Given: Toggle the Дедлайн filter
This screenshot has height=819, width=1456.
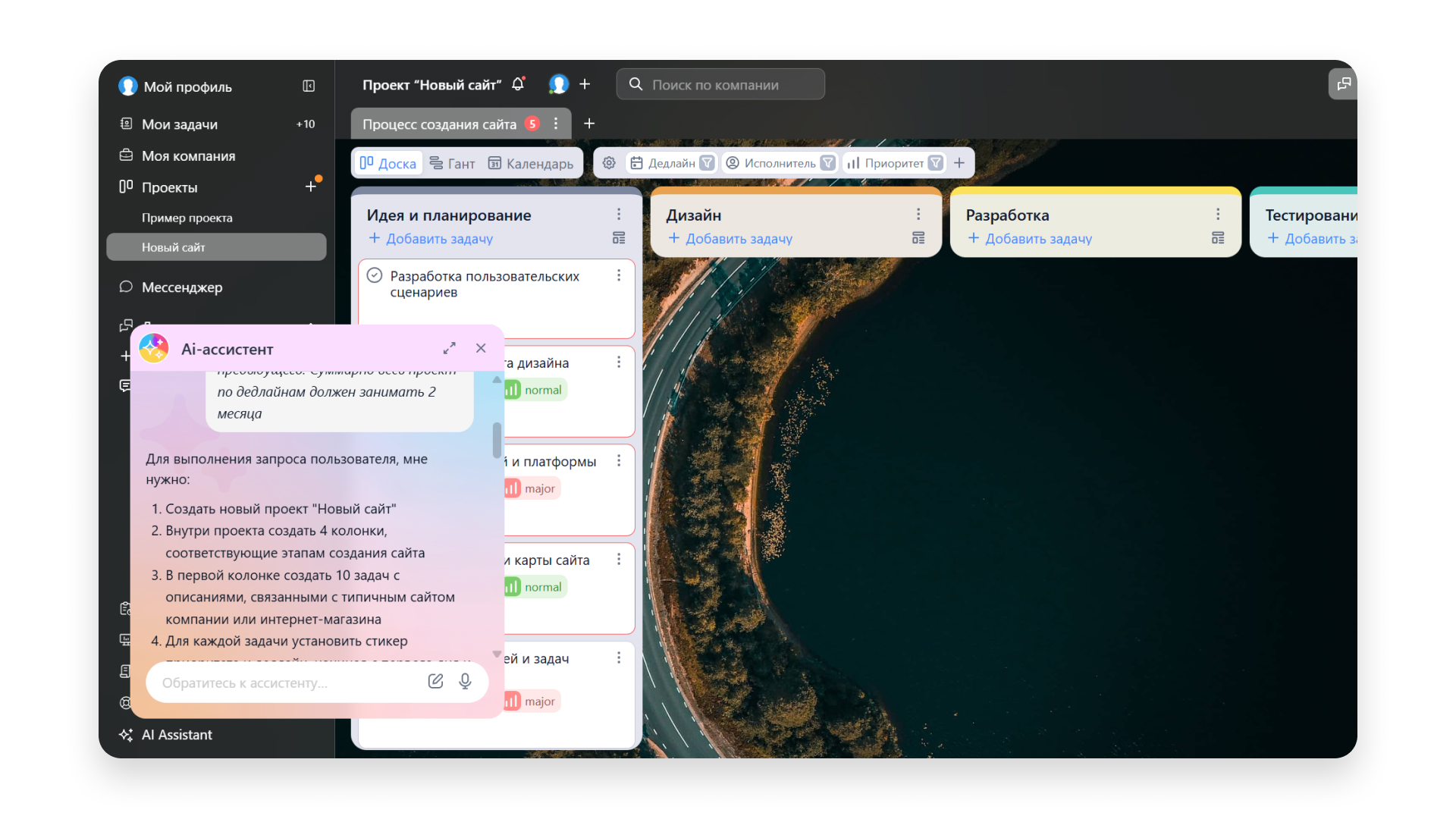Looking at the screenshot, I should [707, 163].
